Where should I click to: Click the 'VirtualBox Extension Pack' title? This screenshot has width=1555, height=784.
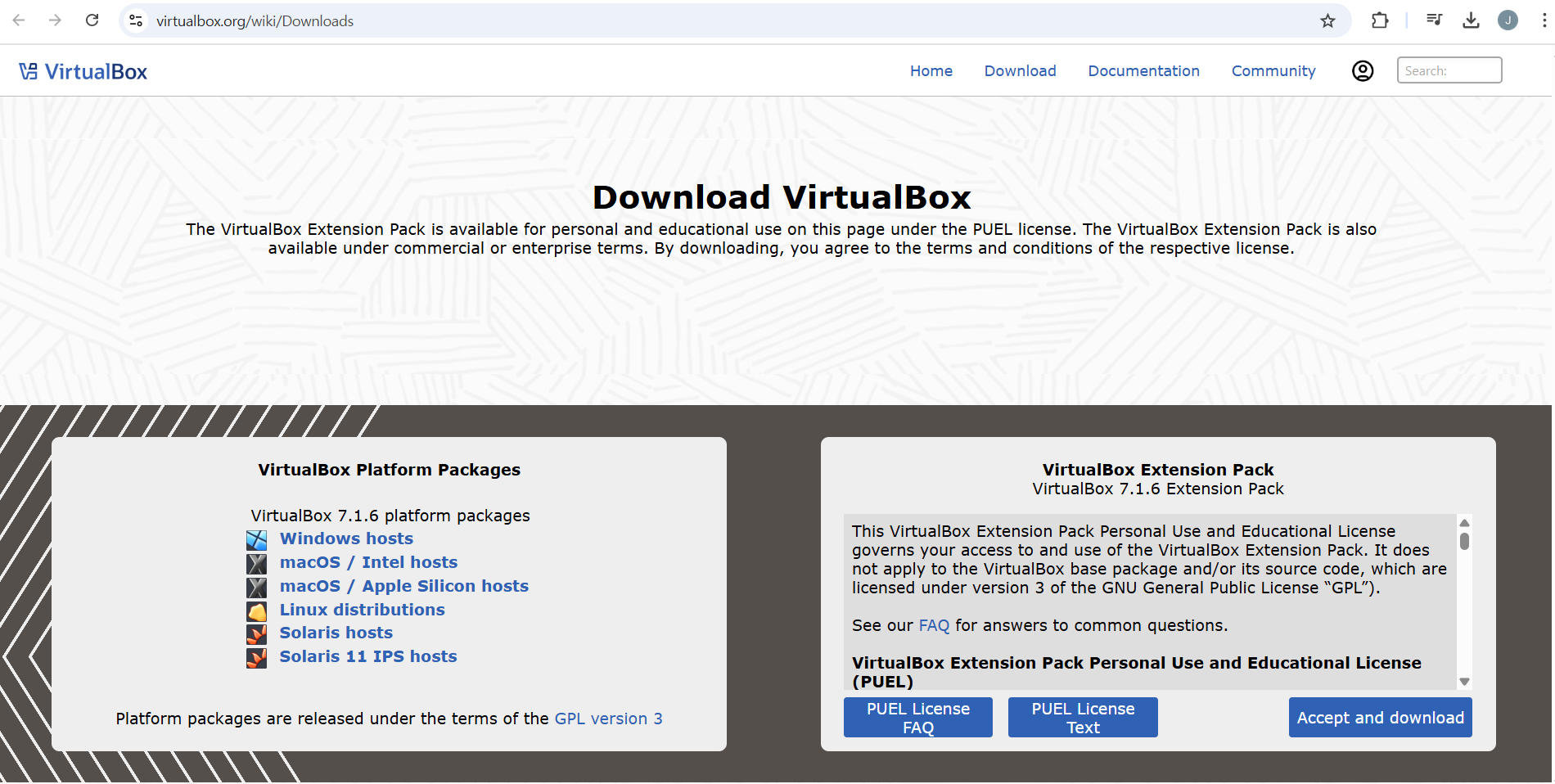(x=1158, y=470)
